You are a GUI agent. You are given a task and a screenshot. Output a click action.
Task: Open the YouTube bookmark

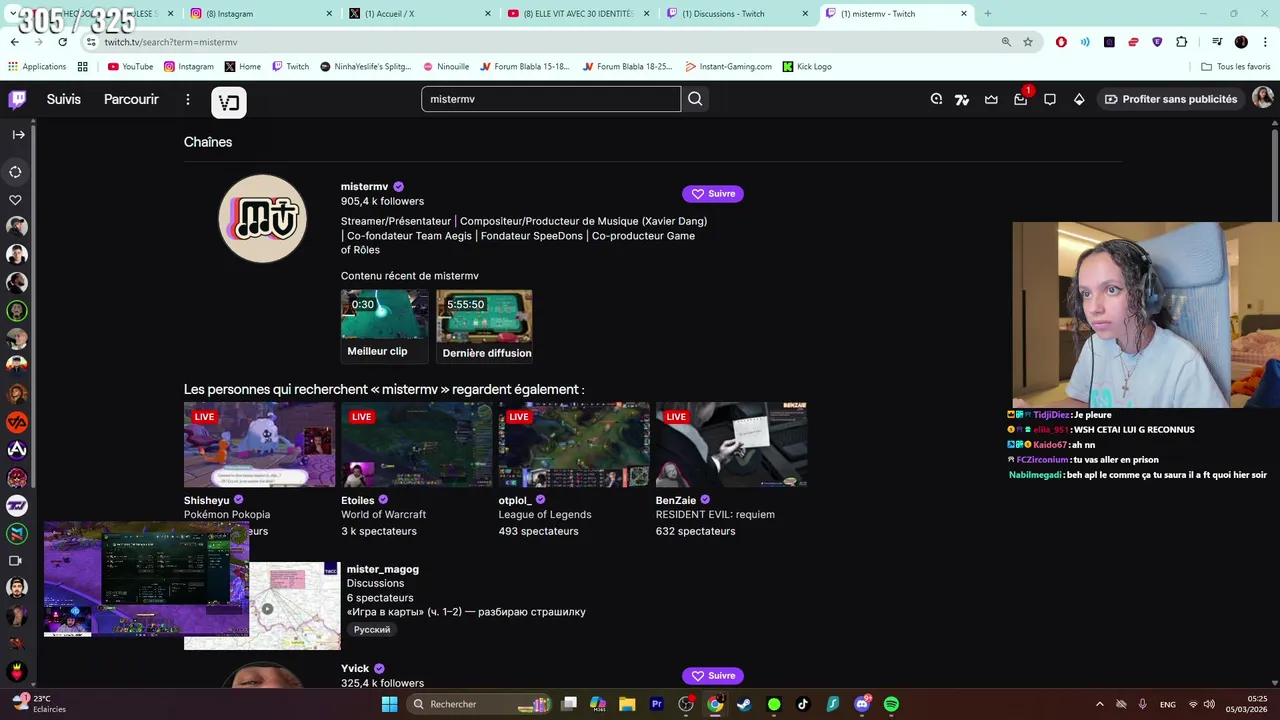tap(130, 67)
